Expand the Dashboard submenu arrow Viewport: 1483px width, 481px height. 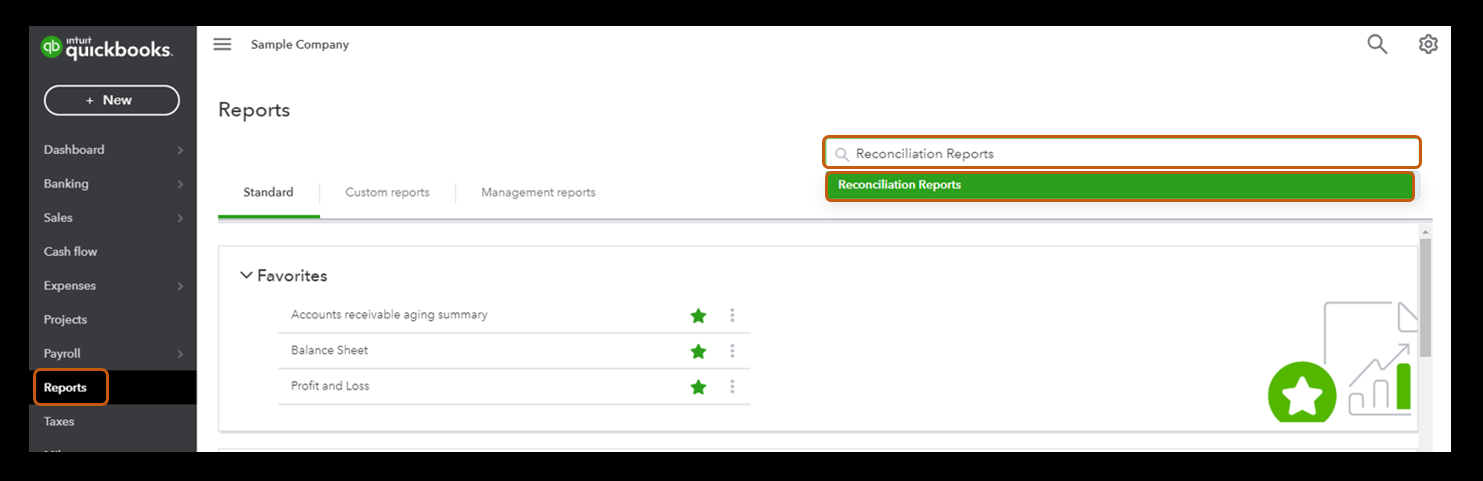tap(180, 150)
